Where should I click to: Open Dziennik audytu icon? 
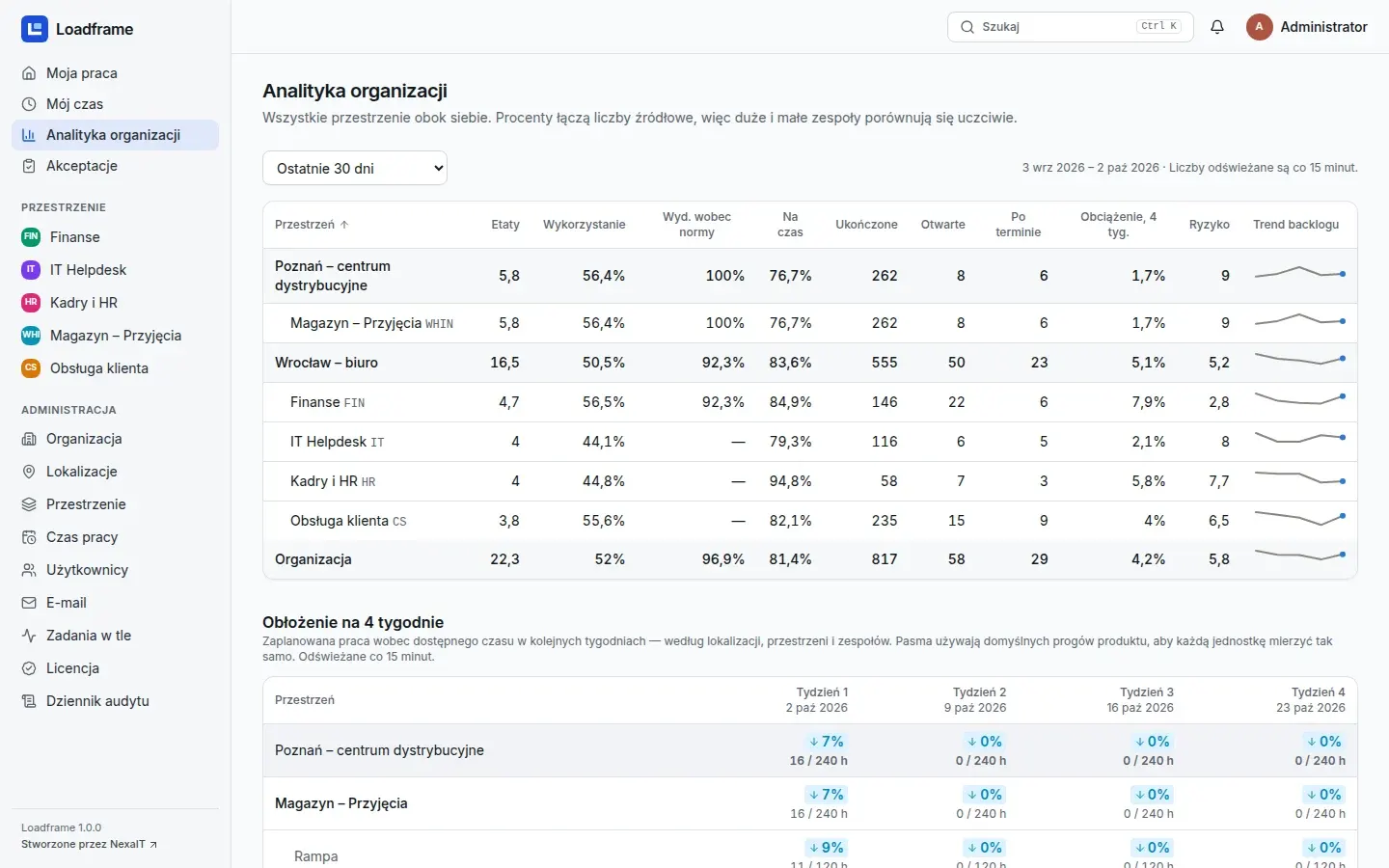click(x=29, y=701)
